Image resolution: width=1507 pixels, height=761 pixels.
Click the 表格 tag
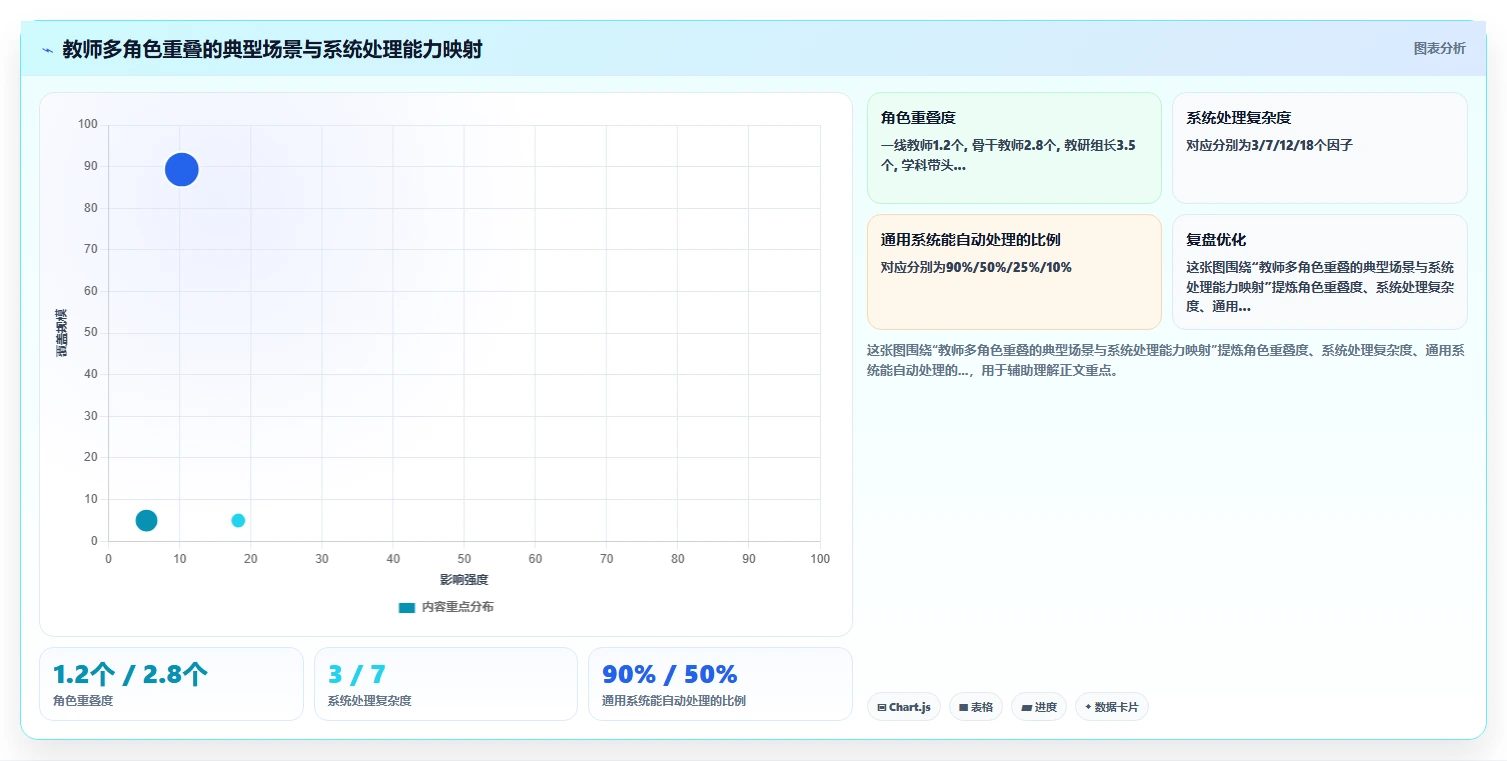(975, 707)
